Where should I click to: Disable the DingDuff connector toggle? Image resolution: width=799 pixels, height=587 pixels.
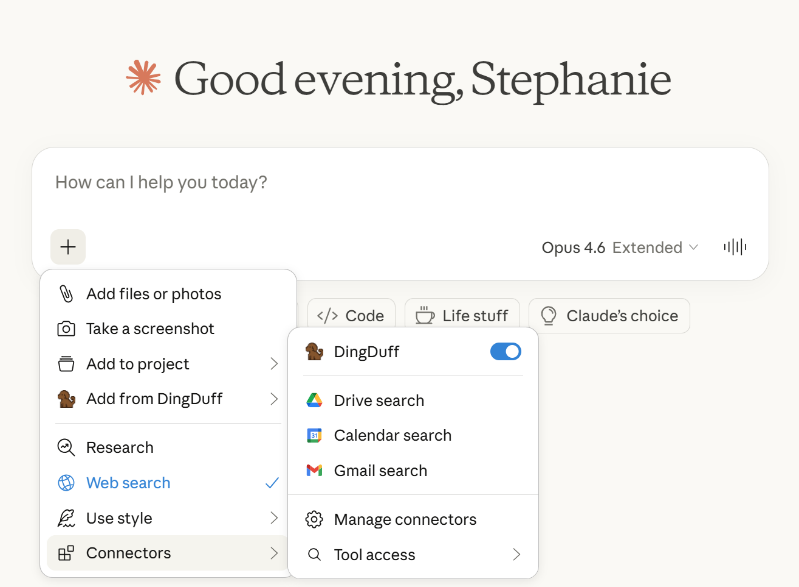(505, 351)
